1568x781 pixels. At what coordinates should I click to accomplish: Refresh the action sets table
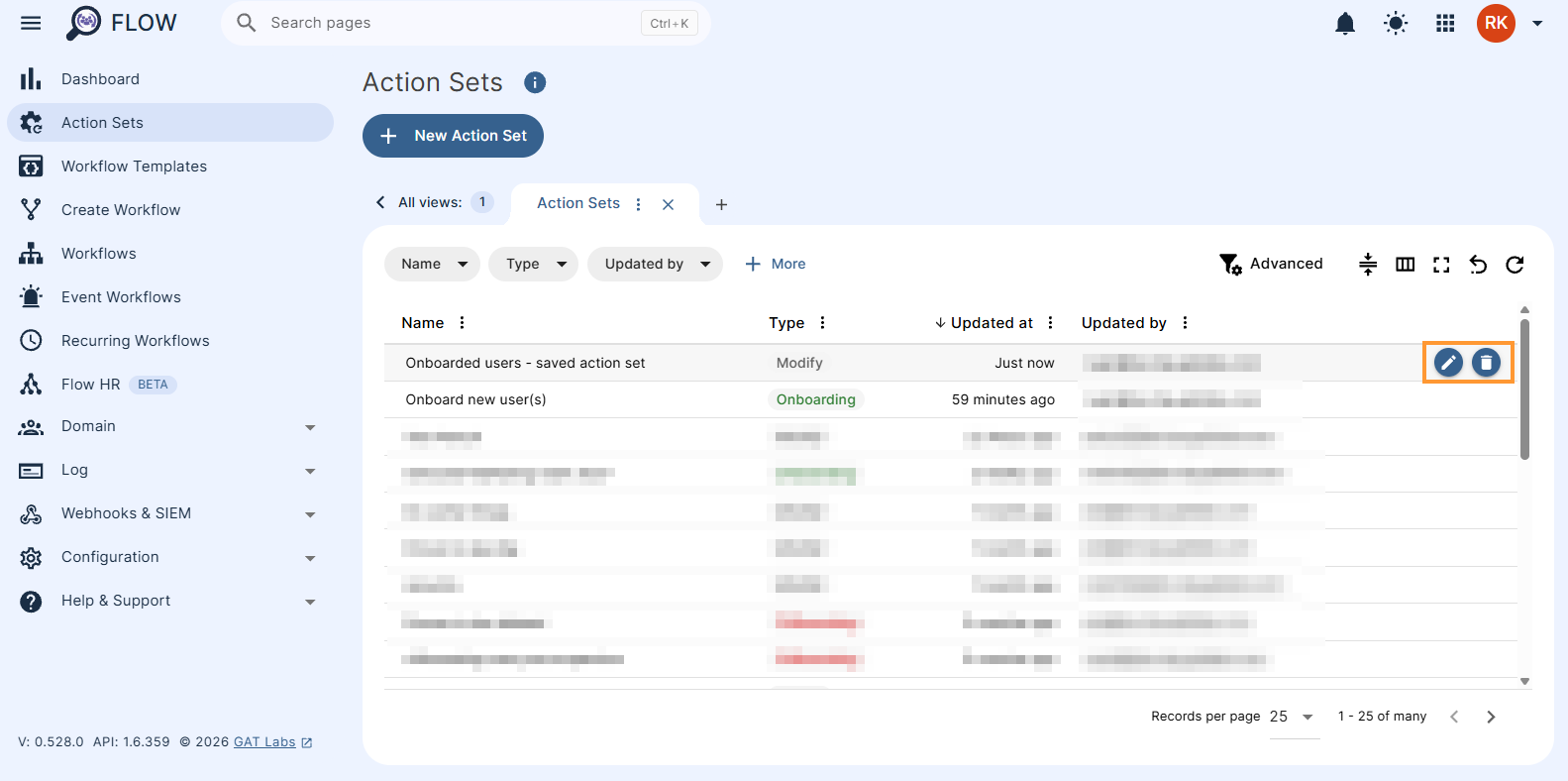tap(1515, 265)
